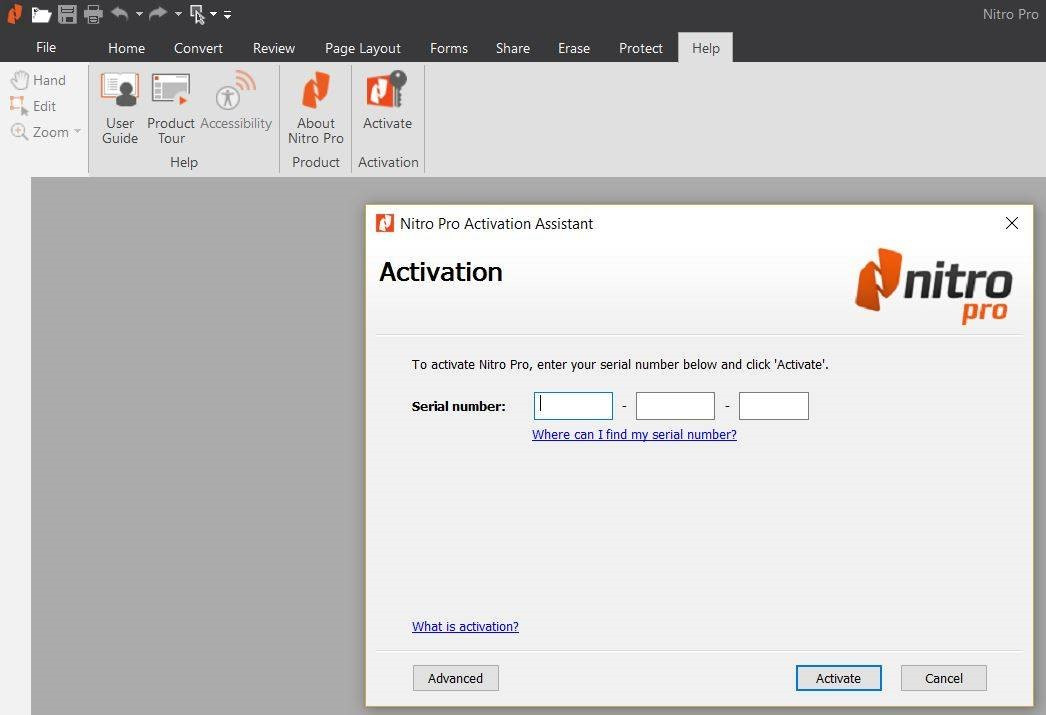The image size is (1046, 715).
Task: Open About Nitro Pro
Action: click(x=316, y=108)
